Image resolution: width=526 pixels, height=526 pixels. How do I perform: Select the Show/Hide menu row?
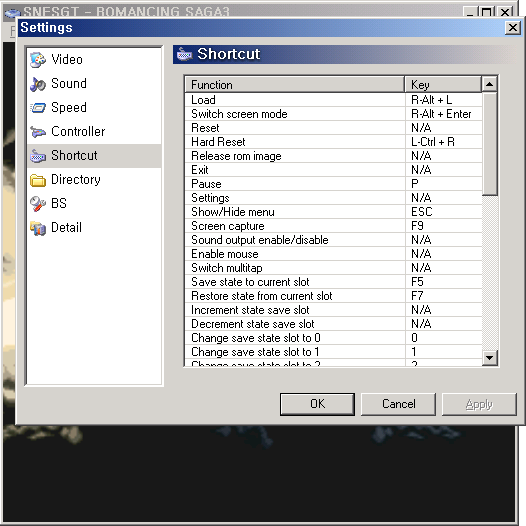click(x=333, y=212)
